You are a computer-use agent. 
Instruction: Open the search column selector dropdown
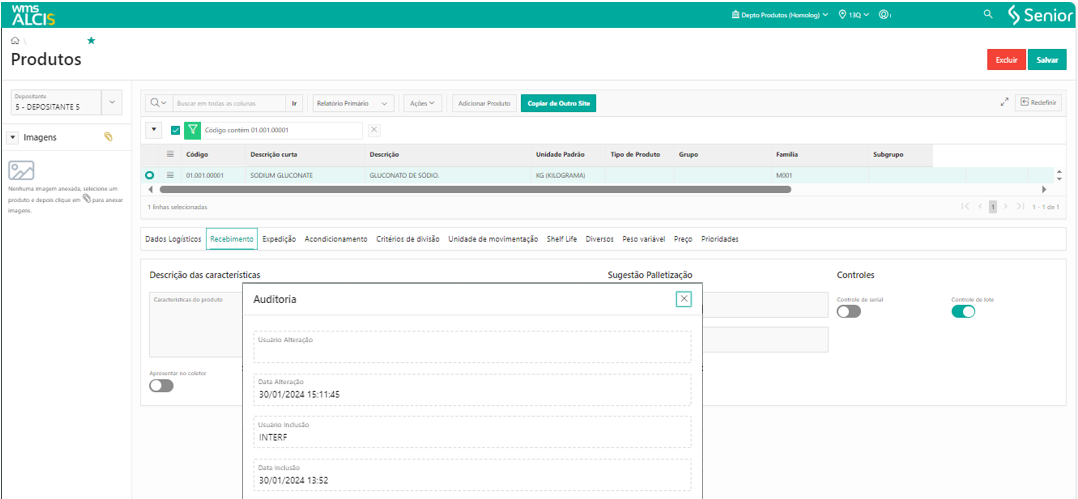pyautogui.click(x=159, y=103)
